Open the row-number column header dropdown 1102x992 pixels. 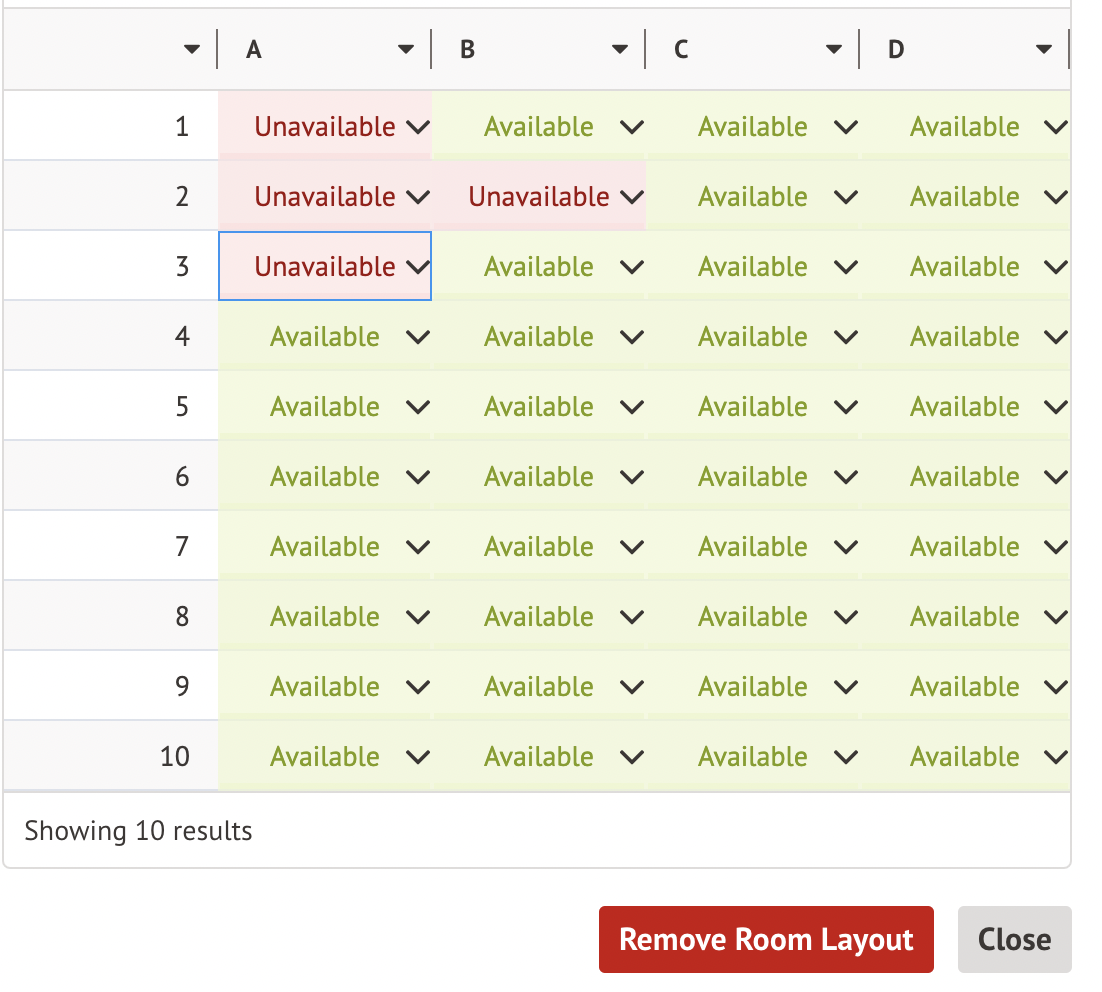(192, 50)
